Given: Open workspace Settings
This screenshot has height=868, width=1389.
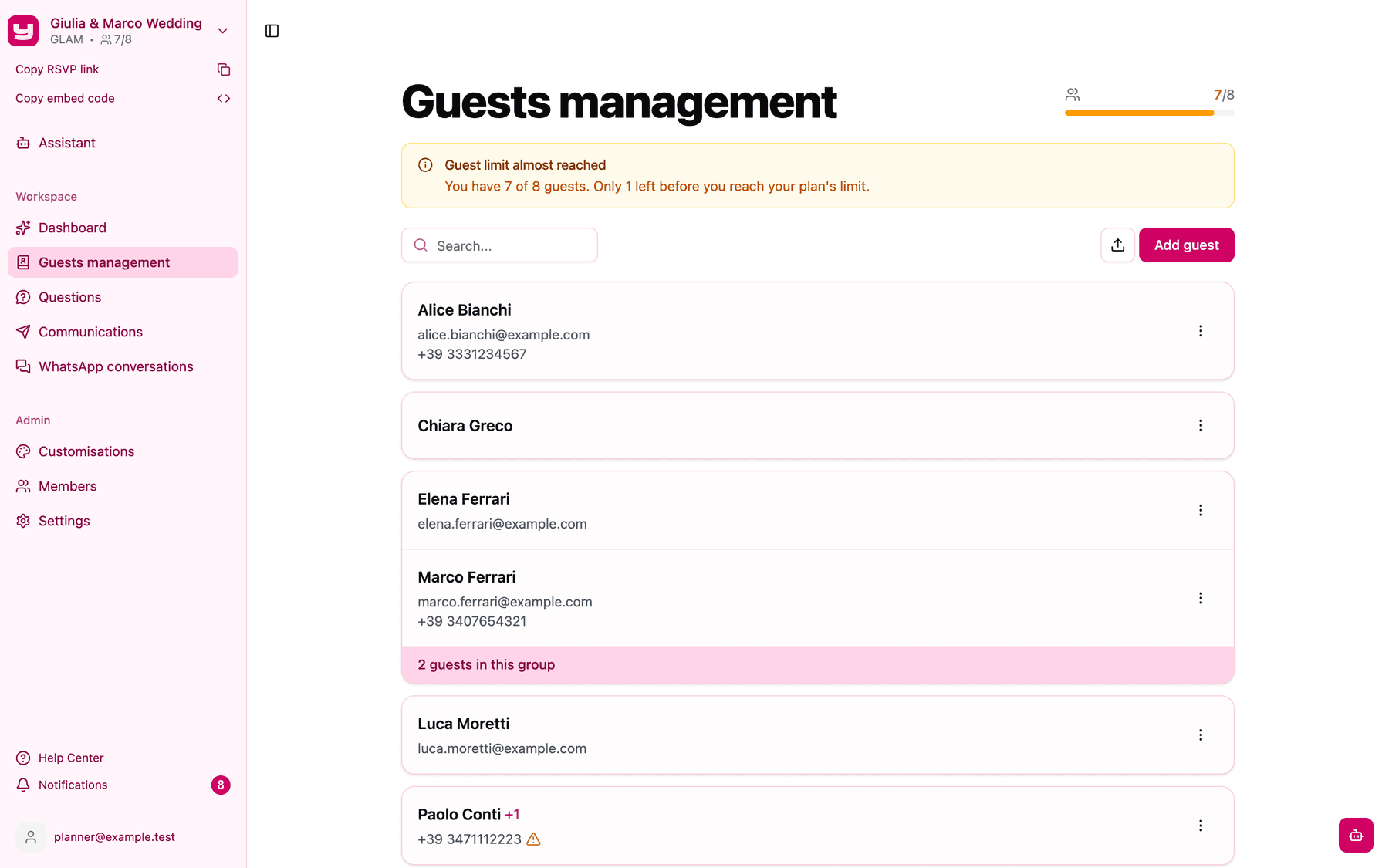Looking at the screenshot, I should [123, 521].
